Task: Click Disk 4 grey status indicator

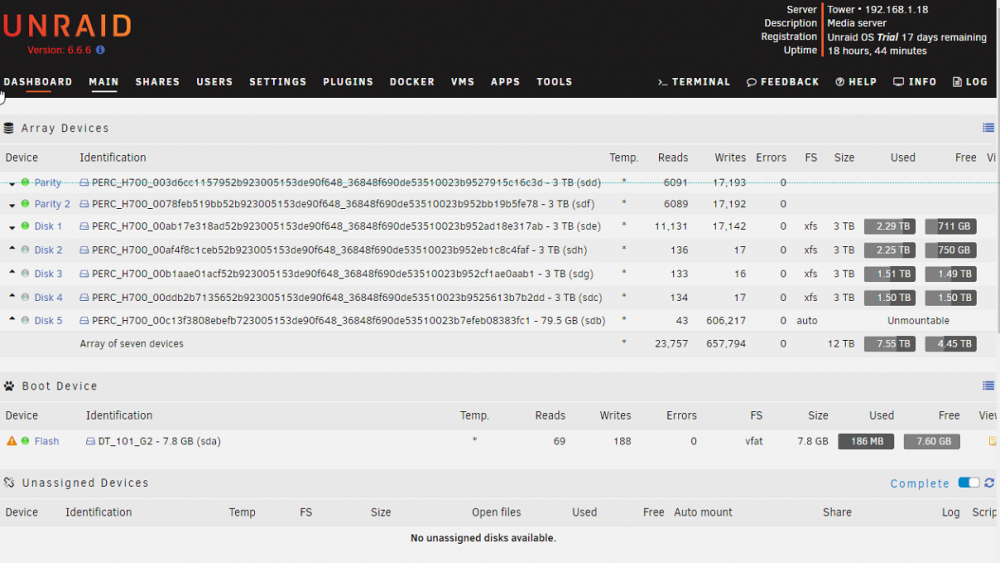Action: pyautogui.click(x=25, y=297)
